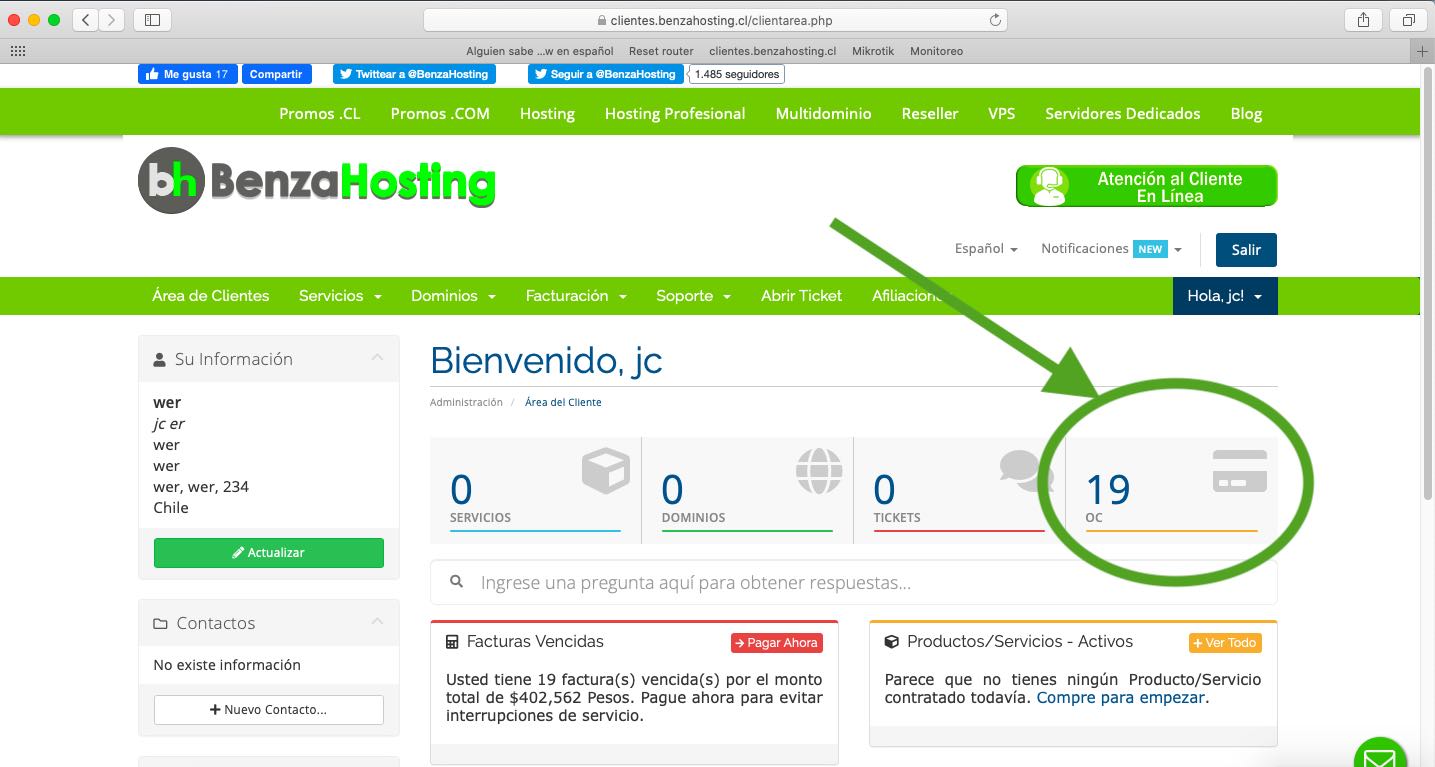Open Monitoreo bookmark
The width and height of the screenshot is (1435, 767).
(x=936, y=51)
